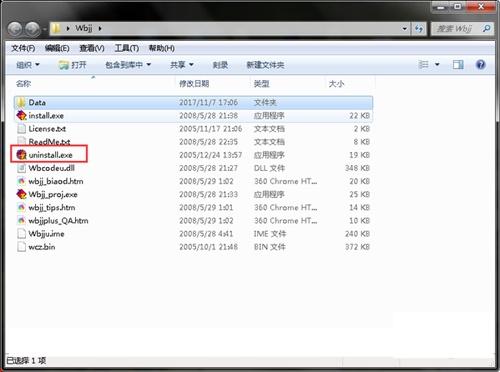Expand the Wbjj breadcrumb arrow
This screenshot has height=372, width=500.
click(x=100, y=29)
